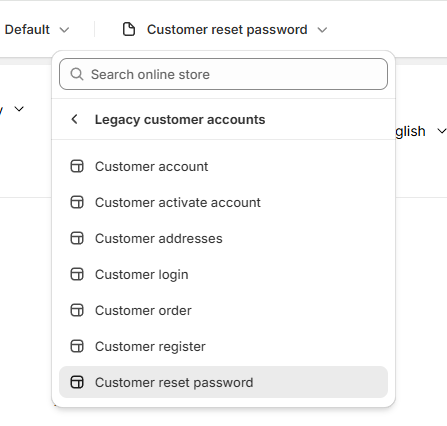The width and height of the screenshot is (447, 426).
Task: Click the magnifier icon in search box
Action: pyautogui.click(x=77, y=74)
